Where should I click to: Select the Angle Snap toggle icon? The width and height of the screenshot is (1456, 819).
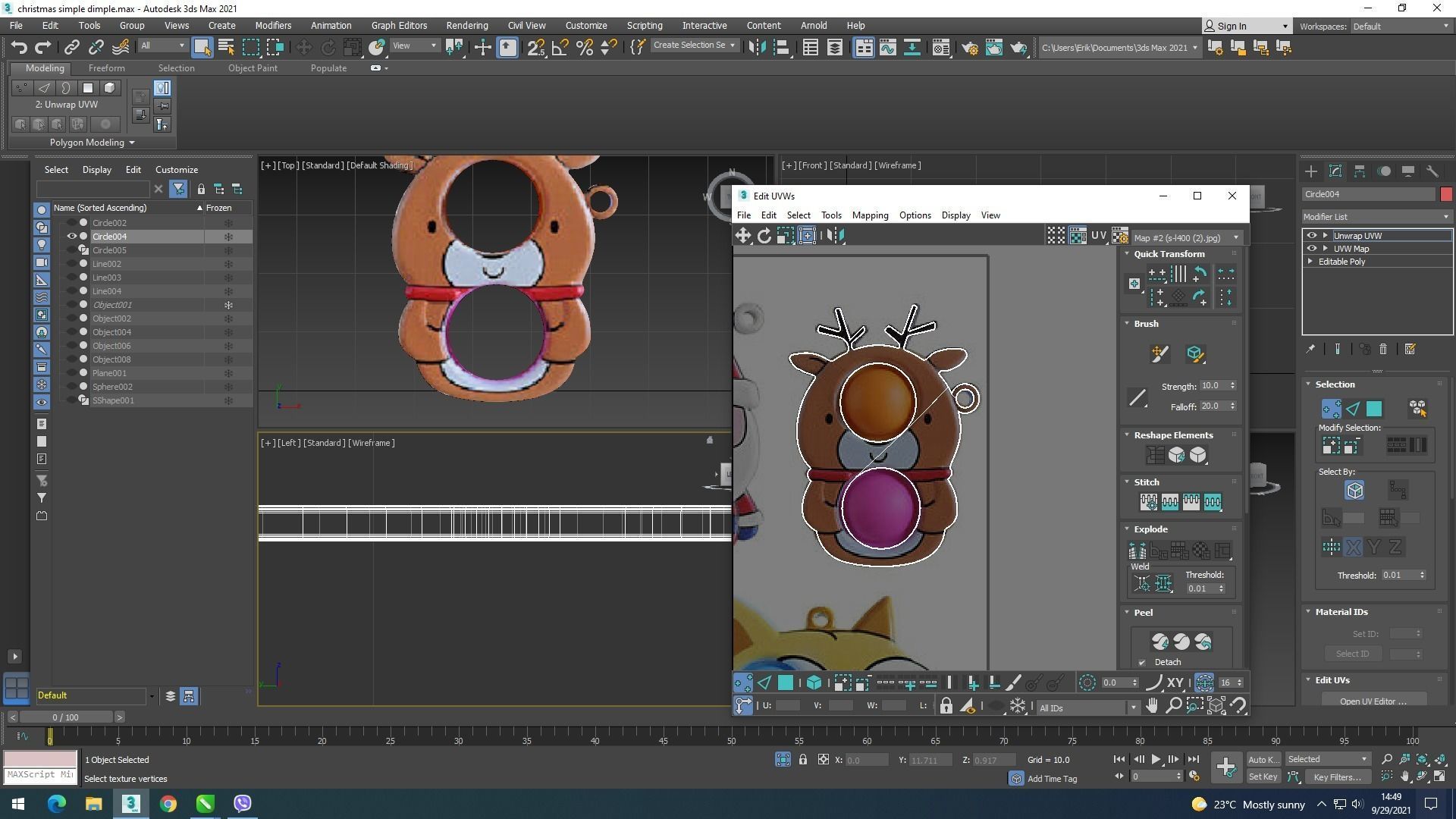(x=560, y=48)
